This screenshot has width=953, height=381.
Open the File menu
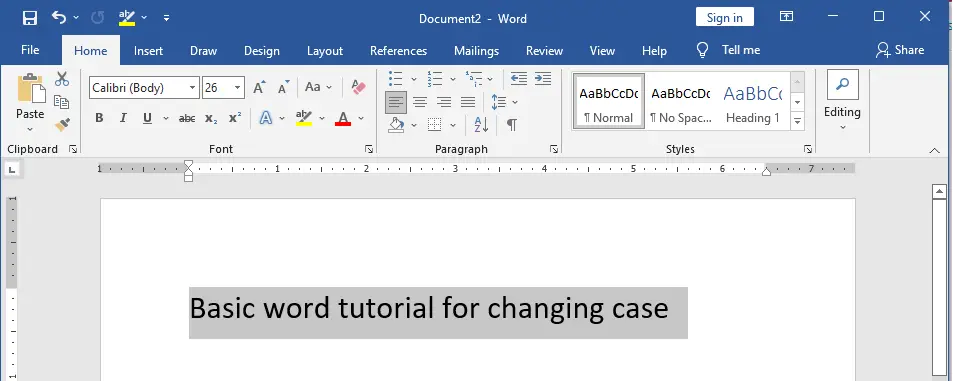(30, 50)
